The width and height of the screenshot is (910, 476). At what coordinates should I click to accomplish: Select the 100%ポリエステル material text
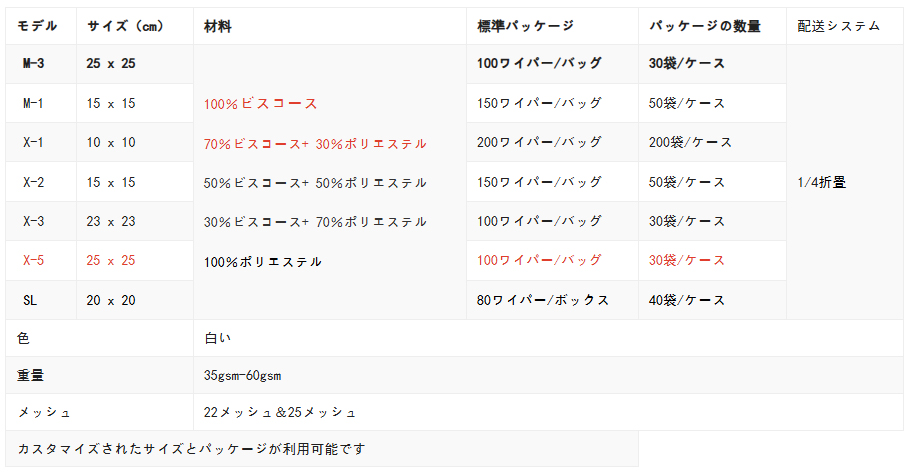click(263, 262)
